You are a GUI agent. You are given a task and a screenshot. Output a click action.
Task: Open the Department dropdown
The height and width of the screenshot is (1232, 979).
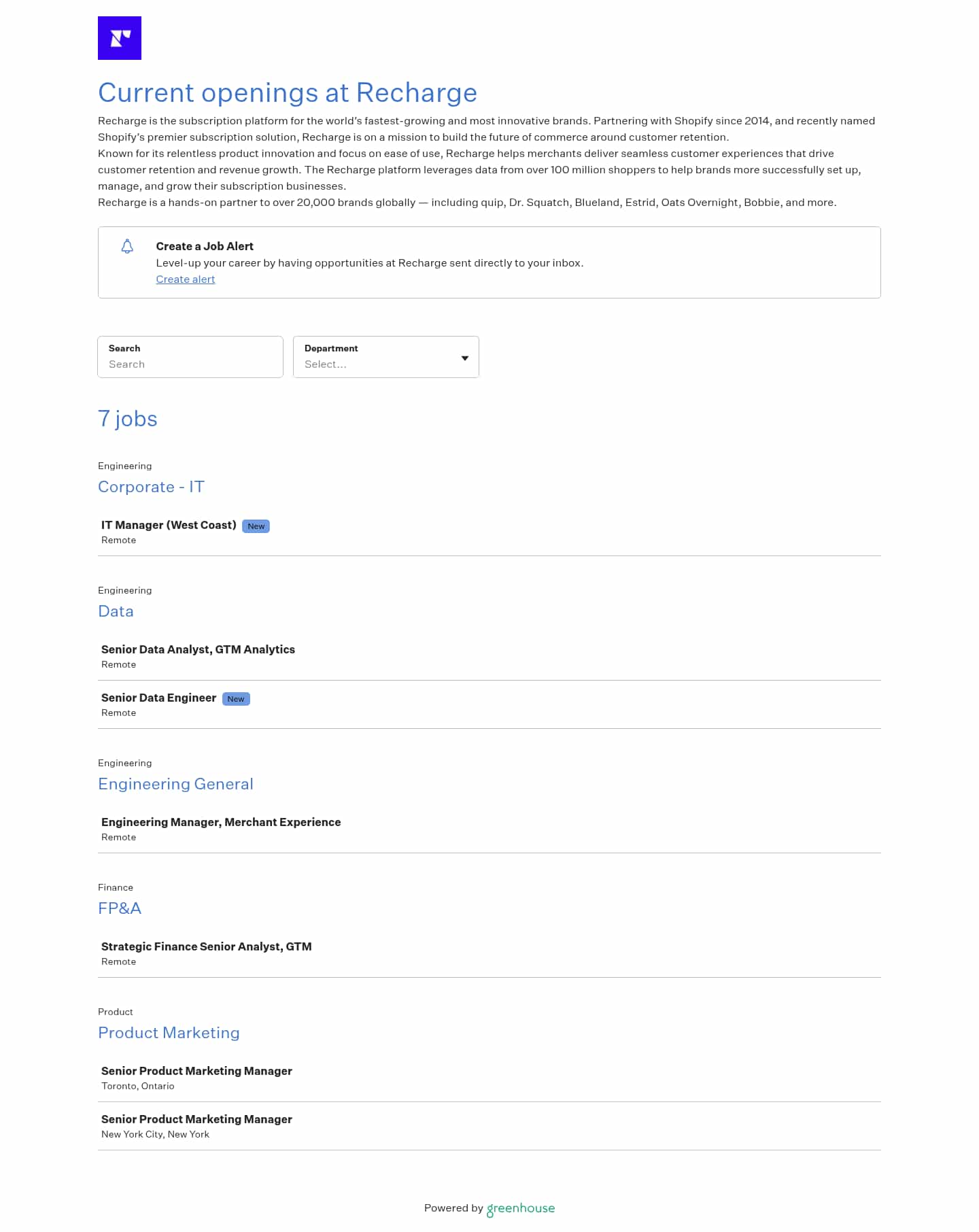377,358
